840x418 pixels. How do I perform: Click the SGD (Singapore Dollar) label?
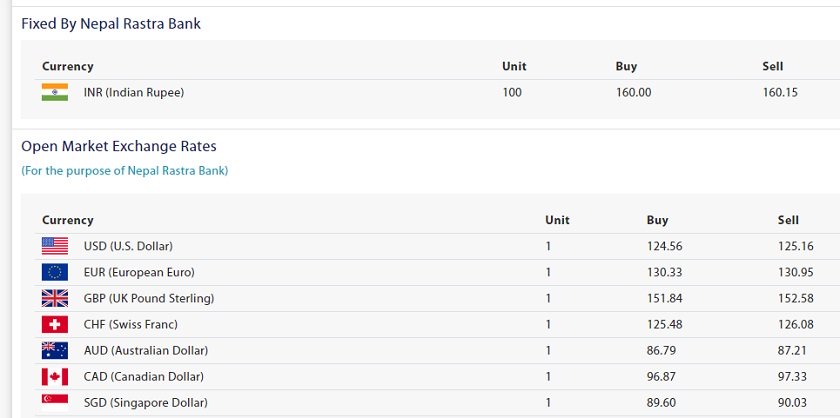pos(146,402)
